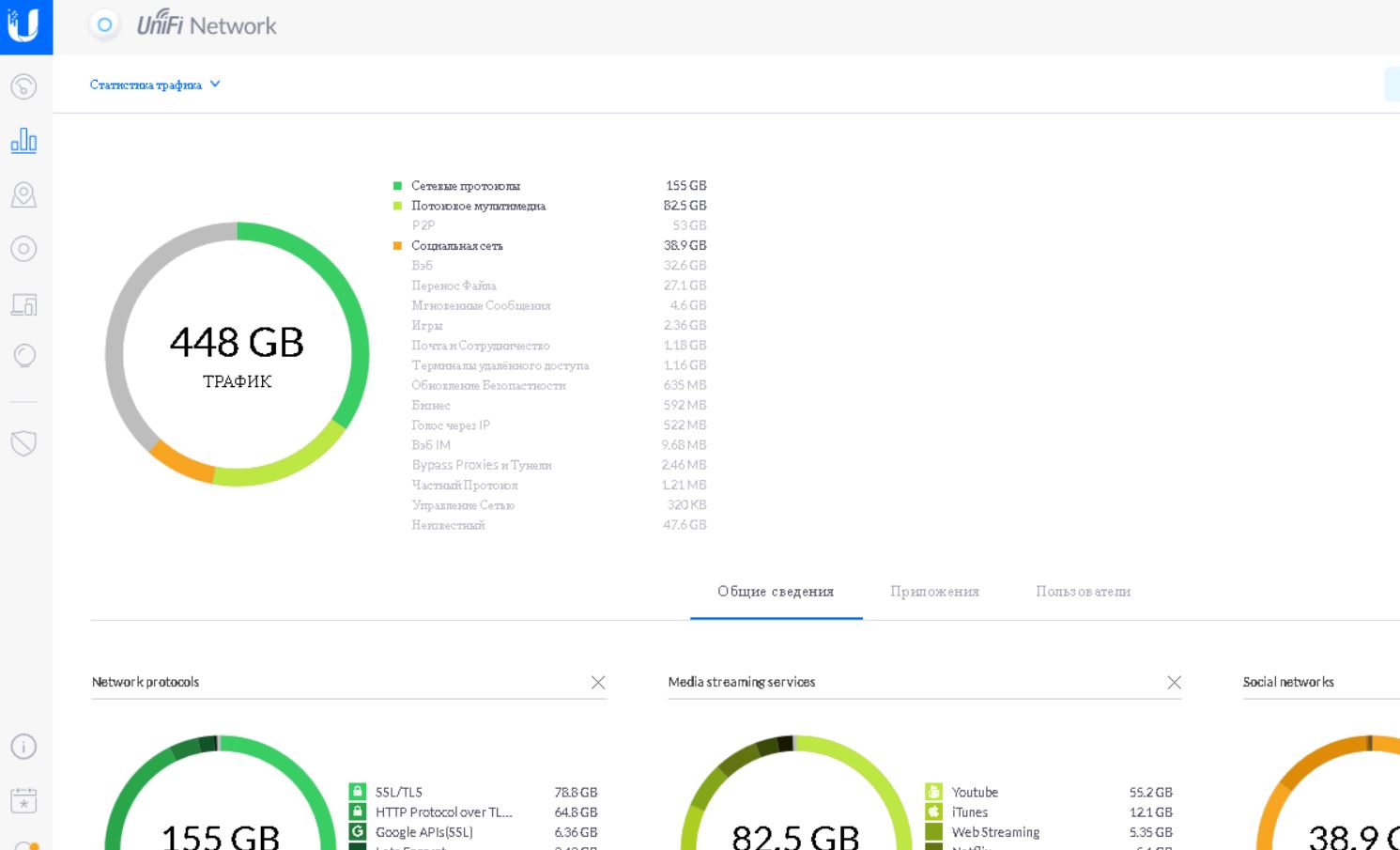Click the 12.1 GB iTunes value
The height and width of the screenshot is (850, 1400).
(1151, 811)
